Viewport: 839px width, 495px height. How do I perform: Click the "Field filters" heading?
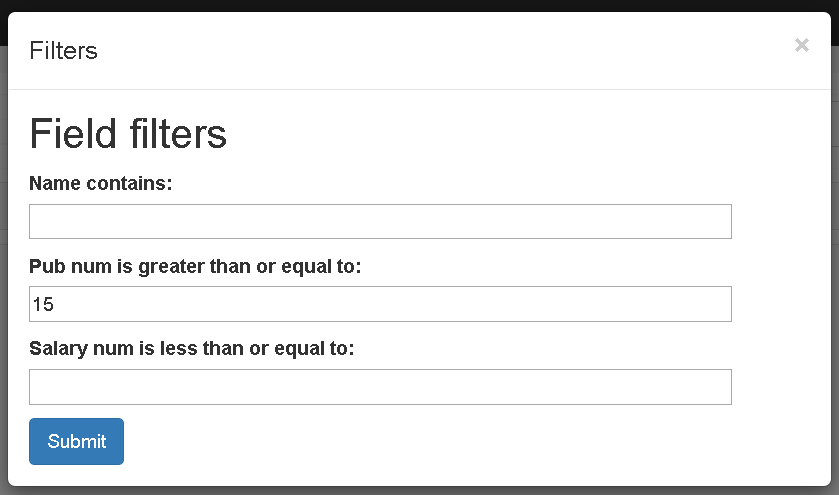point(128,133)
